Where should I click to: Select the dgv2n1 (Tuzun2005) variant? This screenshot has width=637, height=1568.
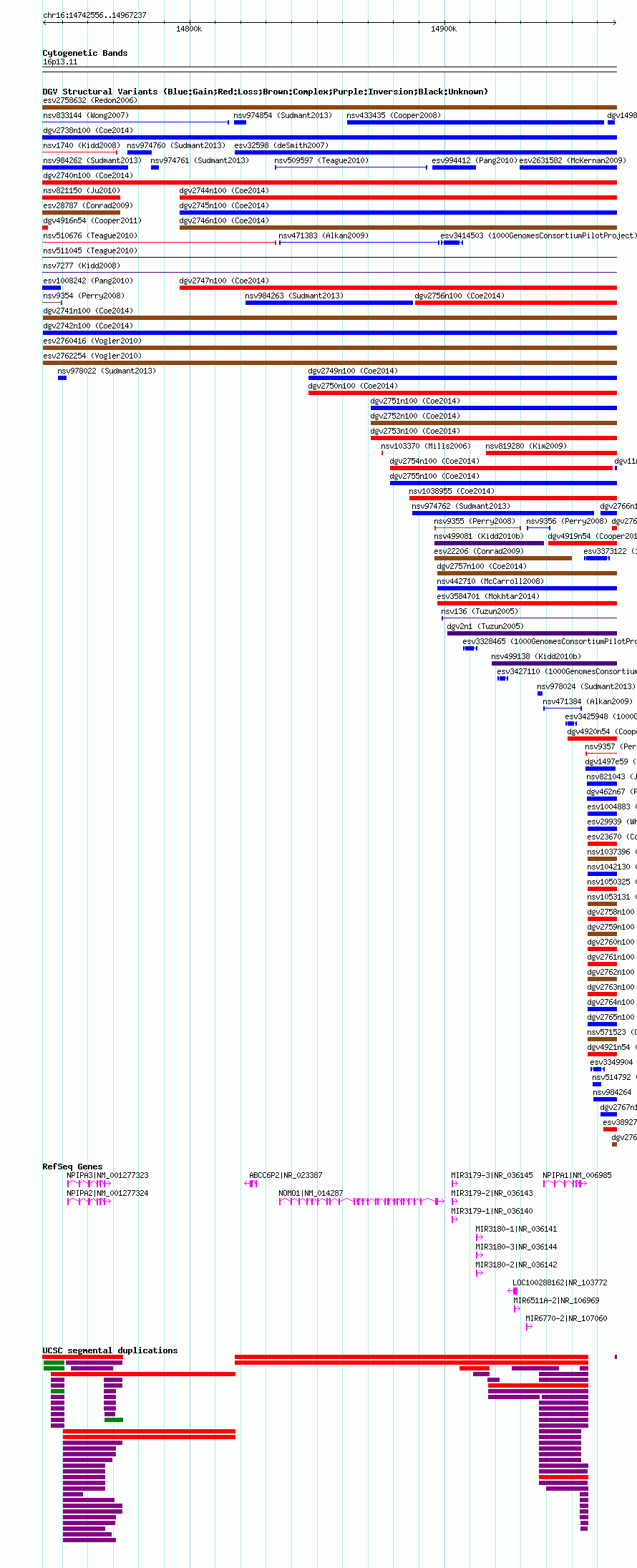coord(485,626)
